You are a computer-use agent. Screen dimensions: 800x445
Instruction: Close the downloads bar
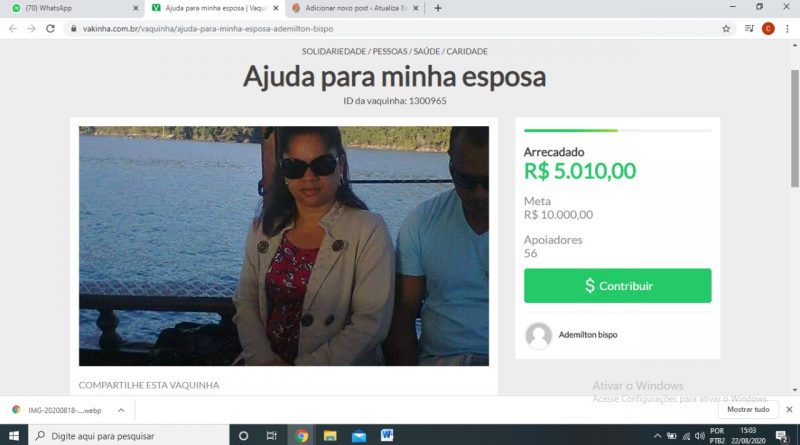(x=789, y=409)
